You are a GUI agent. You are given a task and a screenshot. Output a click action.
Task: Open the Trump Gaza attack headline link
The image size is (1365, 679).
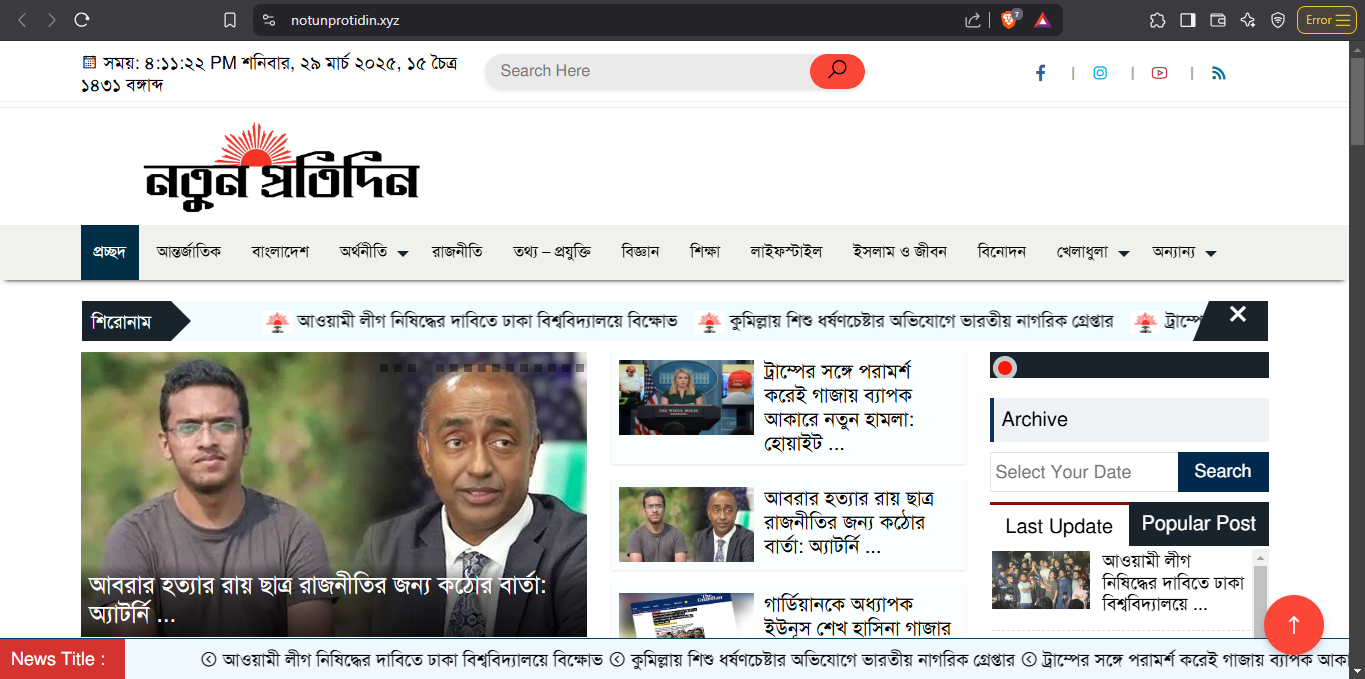(x=838, y=407)
